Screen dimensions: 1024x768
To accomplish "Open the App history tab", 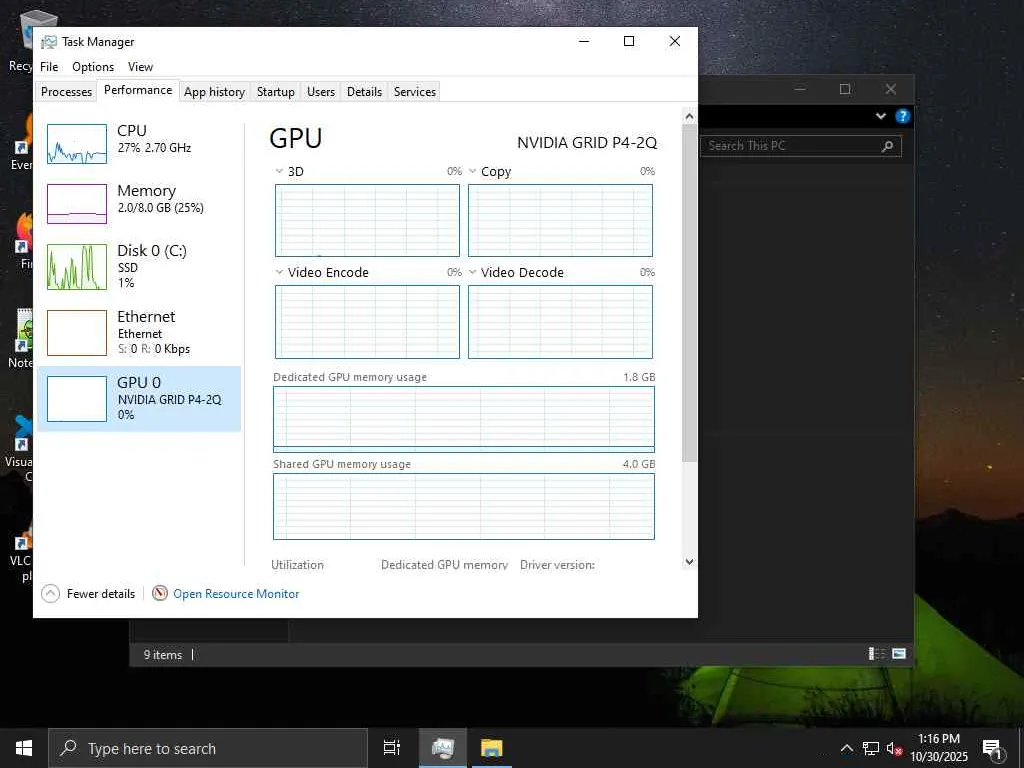I will coord(214,92).
